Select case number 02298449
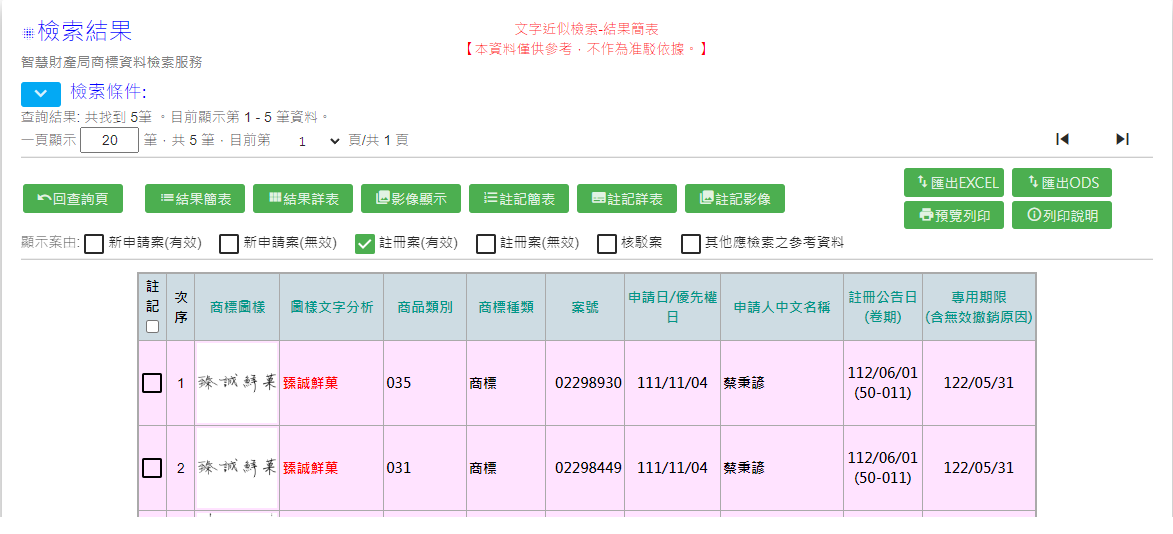This screenshot has width=1173, height=534. click(x=588, y=468)
